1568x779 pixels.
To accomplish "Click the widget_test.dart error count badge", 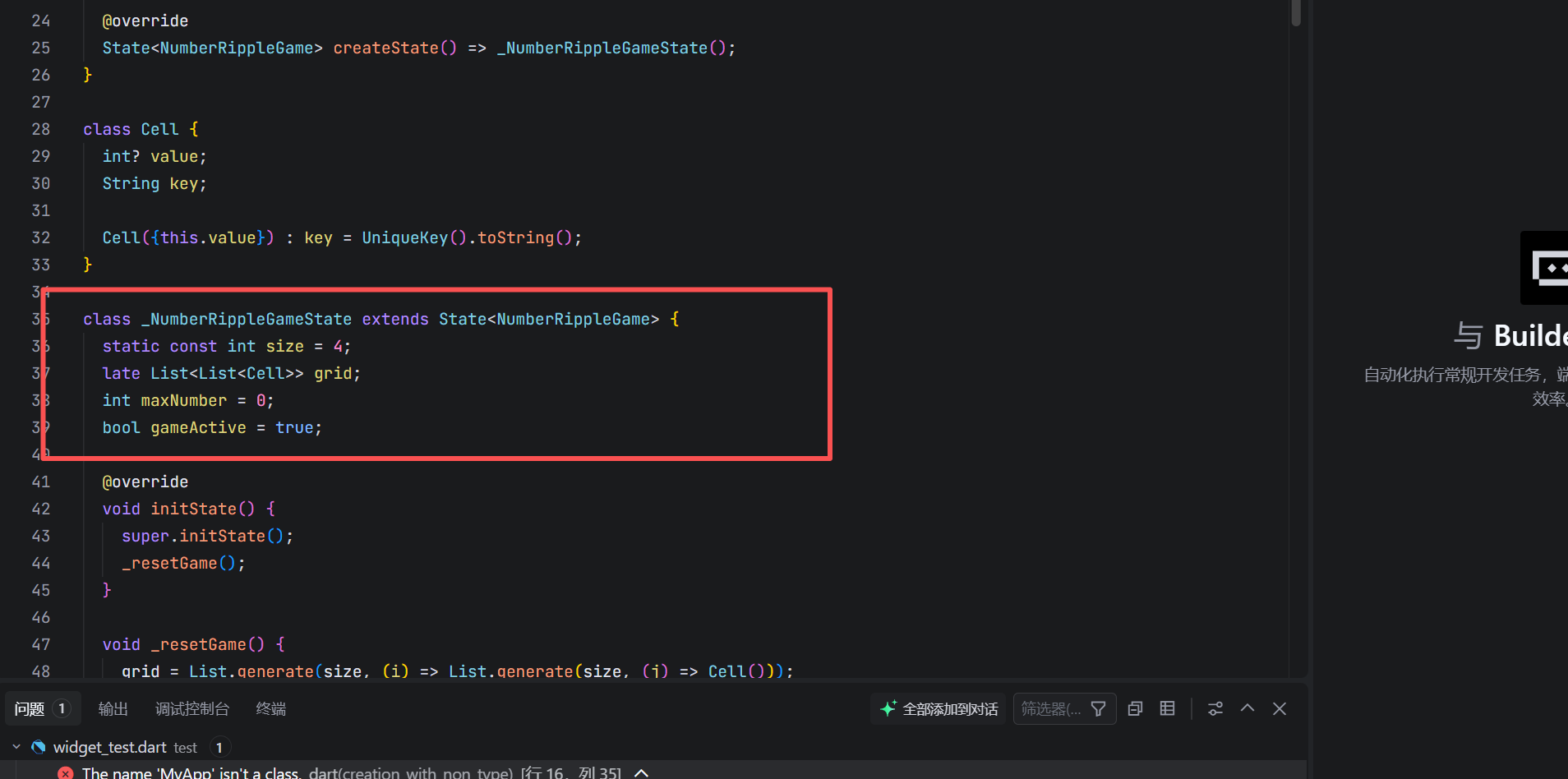I will click(x=219, y=747).
